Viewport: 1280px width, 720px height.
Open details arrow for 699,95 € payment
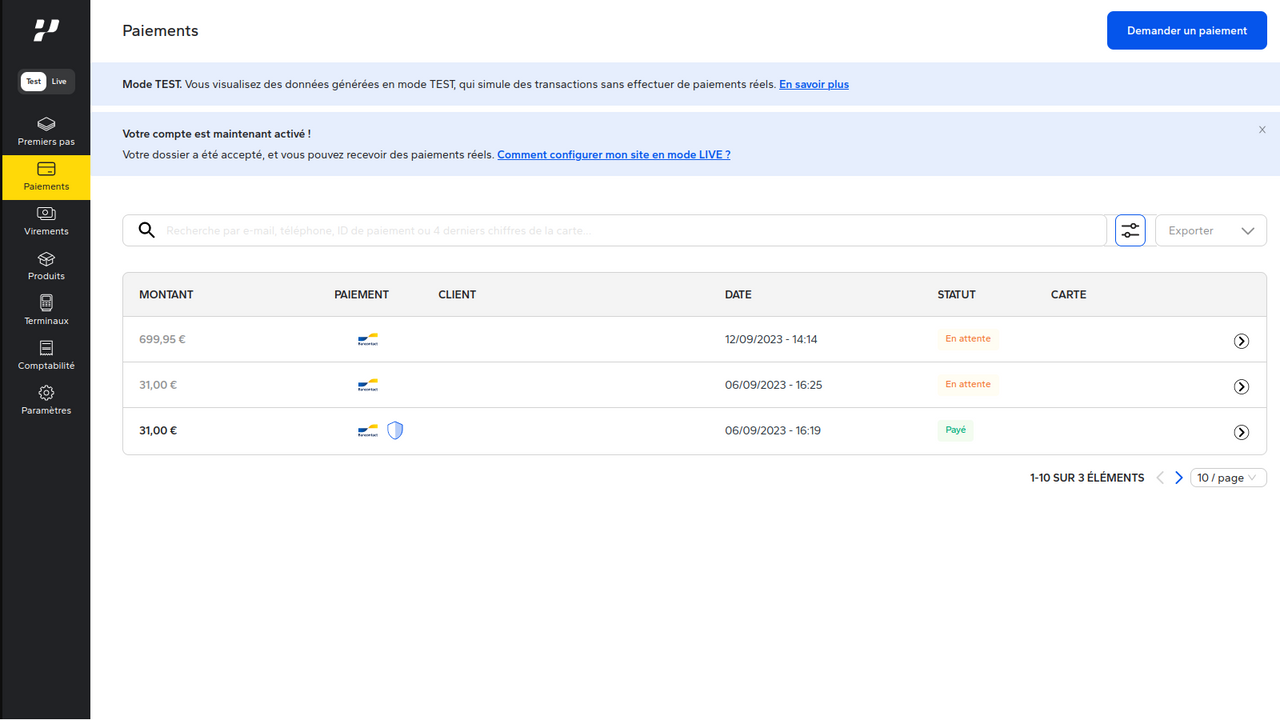(1241, 341)
